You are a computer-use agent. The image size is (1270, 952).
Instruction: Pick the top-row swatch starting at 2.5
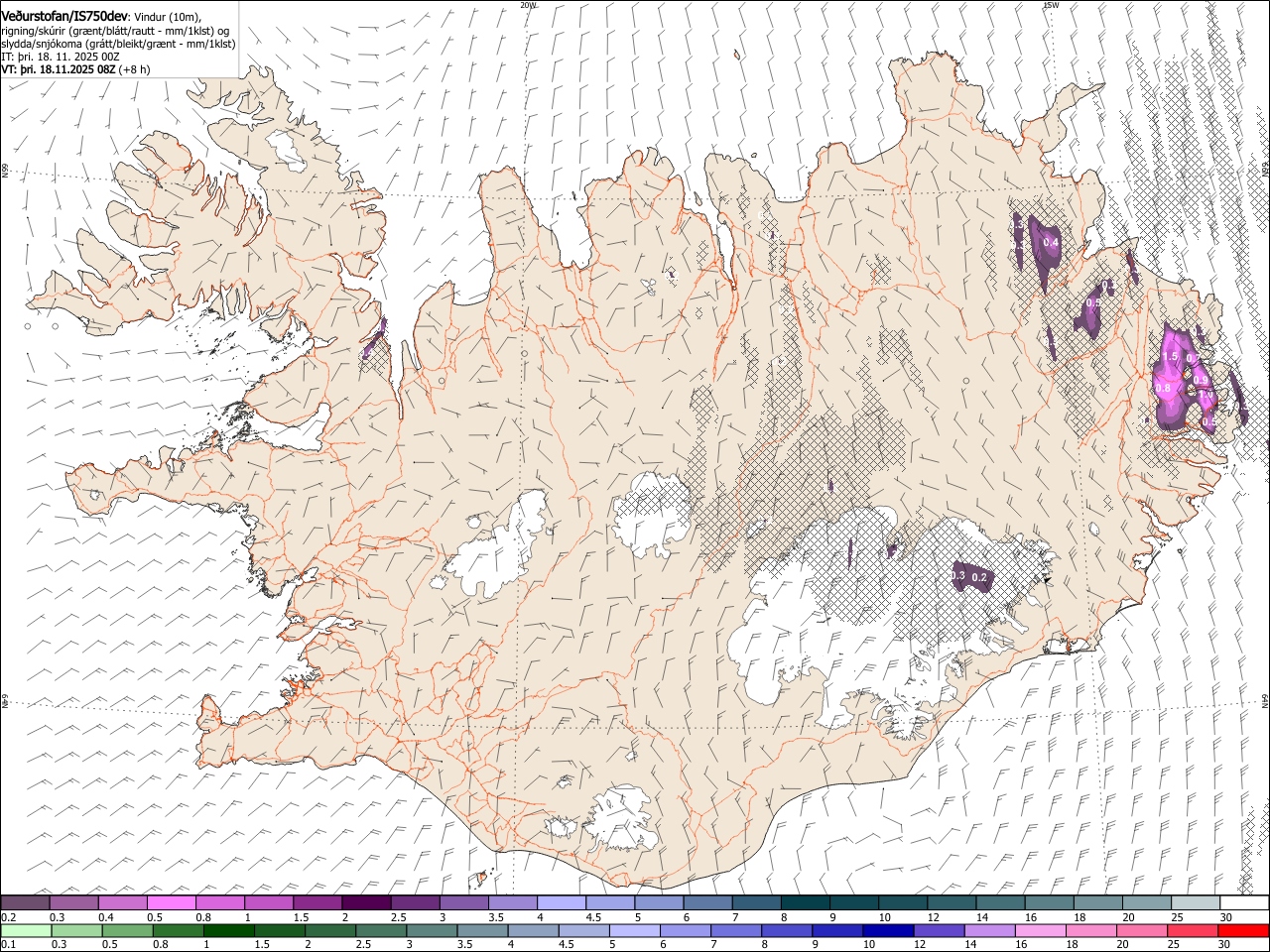pyautogui.click(x=415, y=902)
